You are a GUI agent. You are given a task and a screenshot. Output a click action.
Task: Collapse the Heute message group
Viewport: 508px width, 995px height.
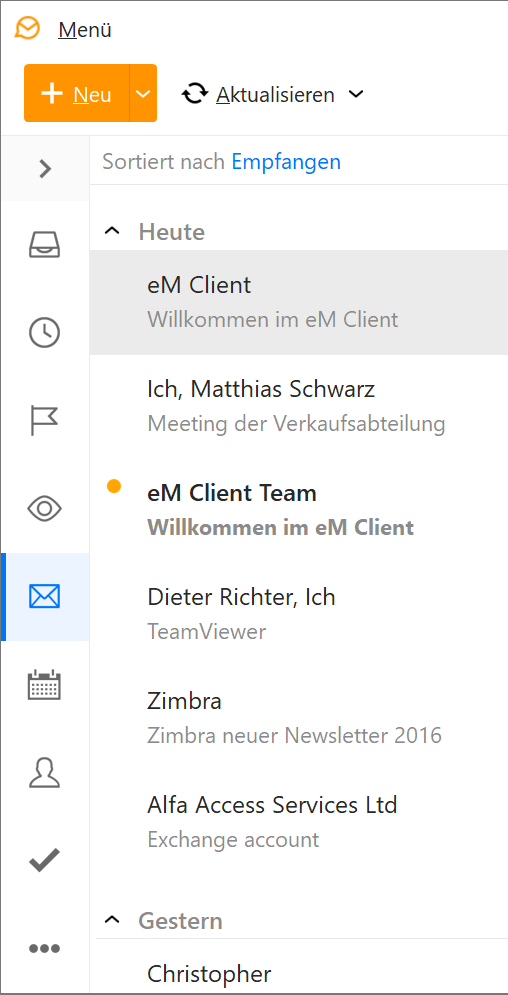pos(112,232)
